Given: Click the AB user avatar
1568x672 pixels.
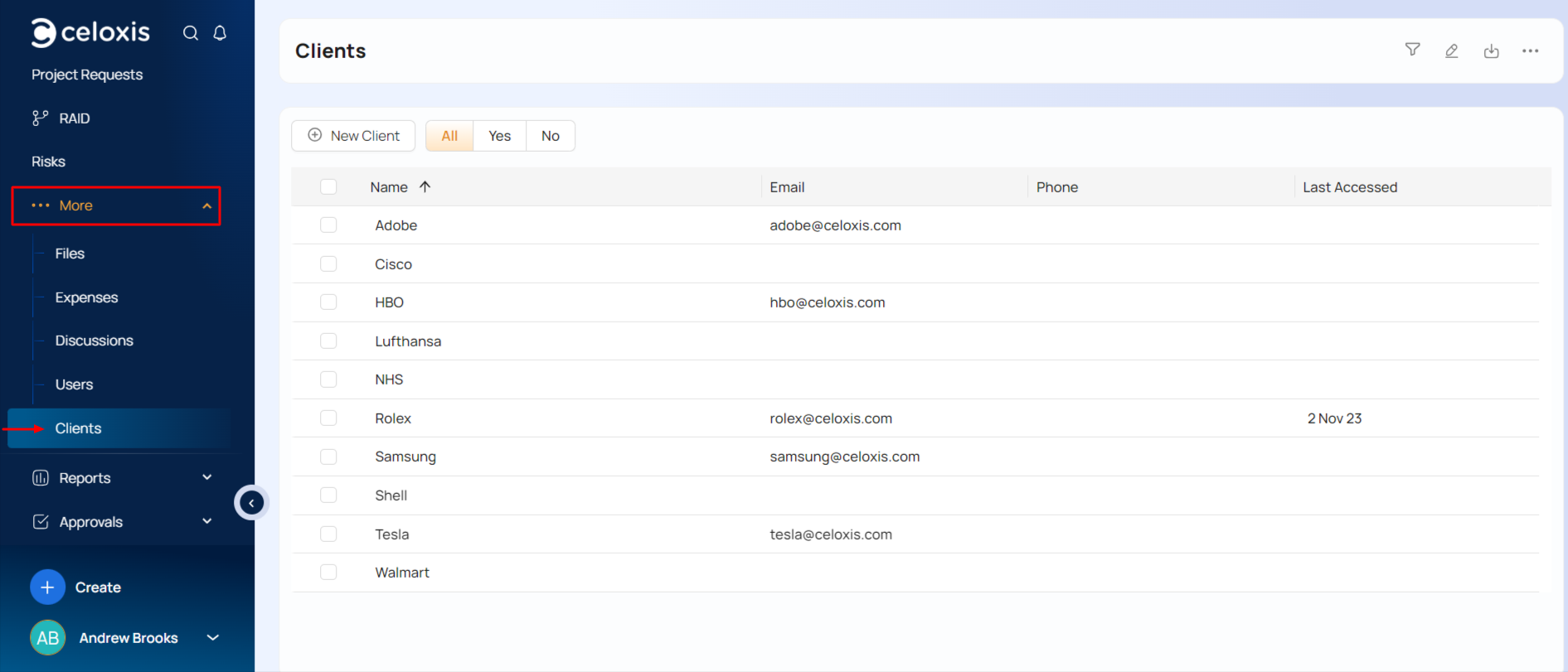Looking at the screenshot, I should 47,638.
